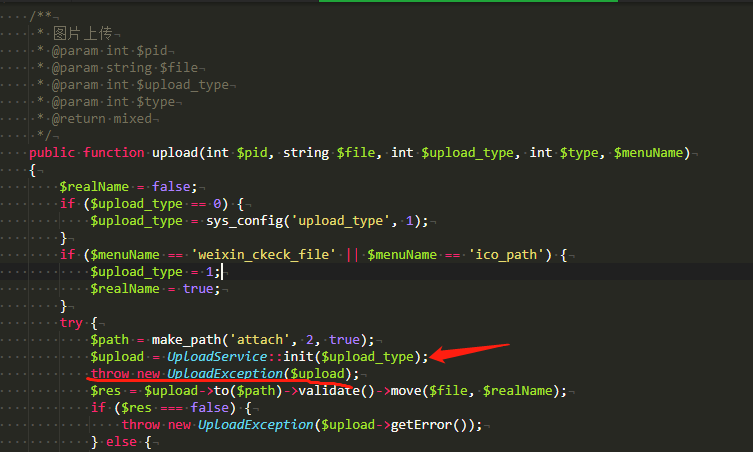Click the 'ico_path' string literal
Screen dimensions: 753x452
pos(506,255)
